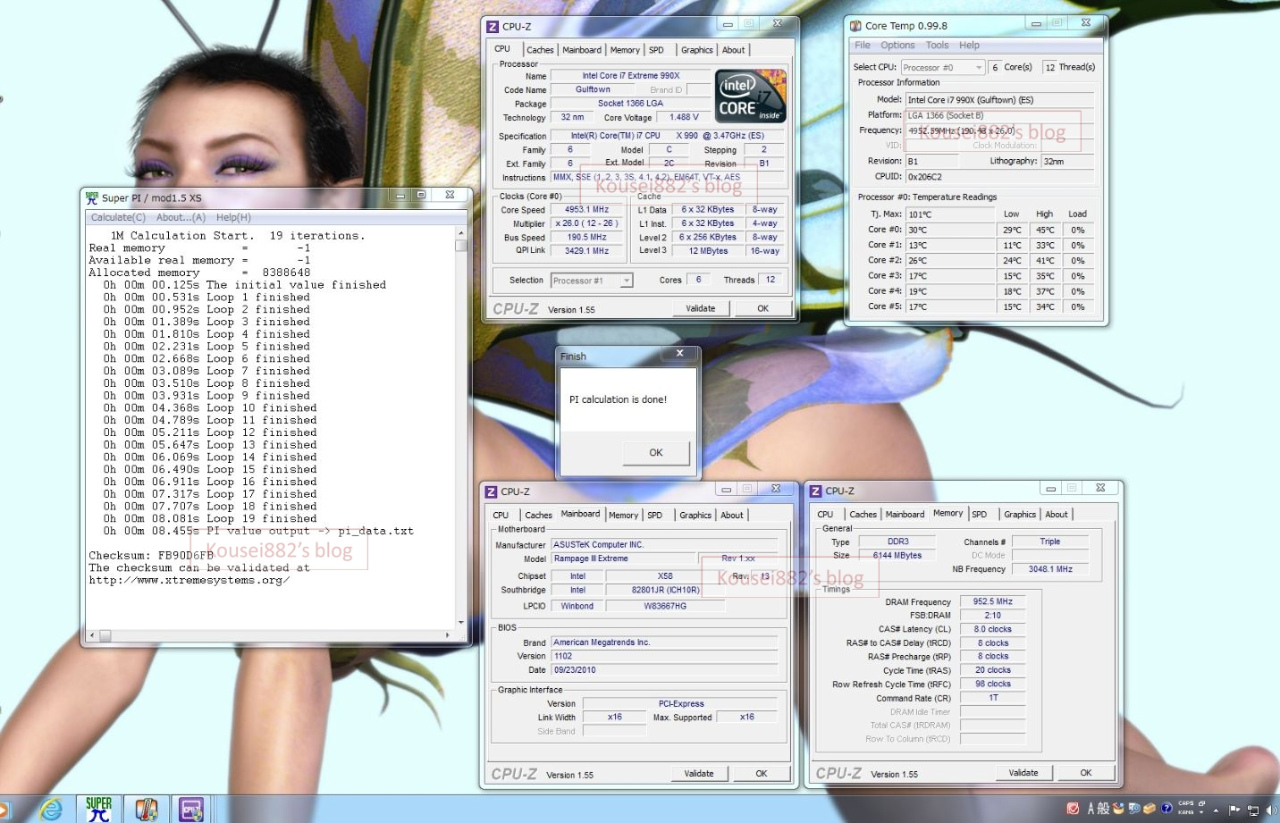Open the Select CPU dropdown in Core Temp
1280x823 pixels.
click(942, 67)
